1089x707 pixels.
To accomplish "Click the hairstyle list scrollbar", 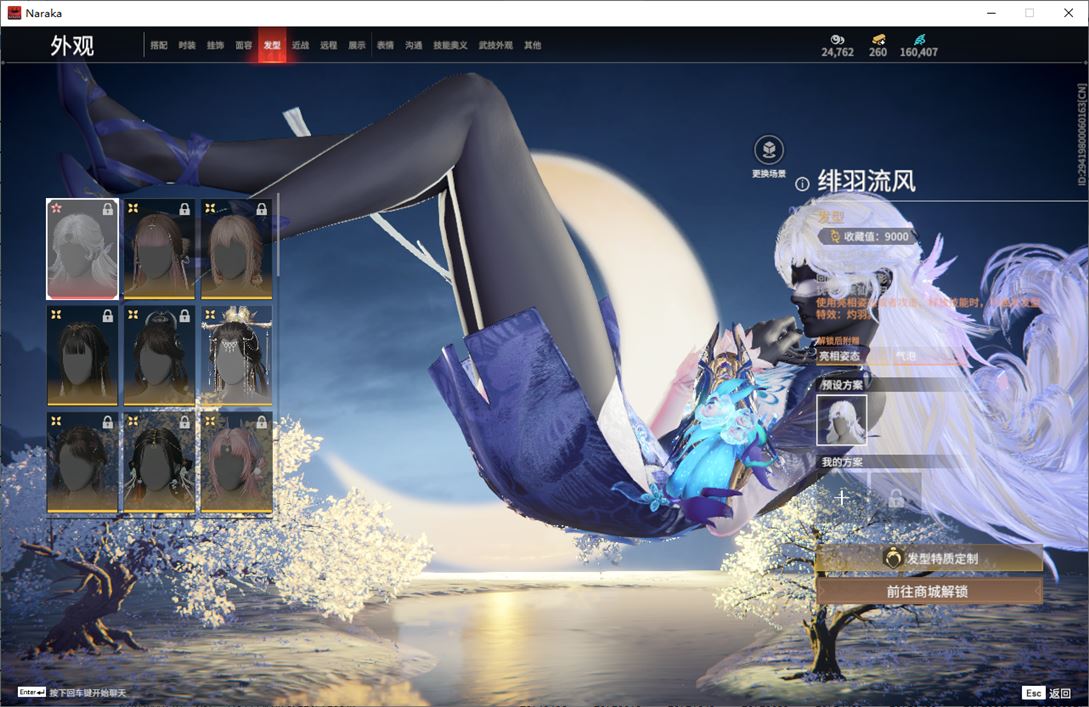I will coord(278,236).
